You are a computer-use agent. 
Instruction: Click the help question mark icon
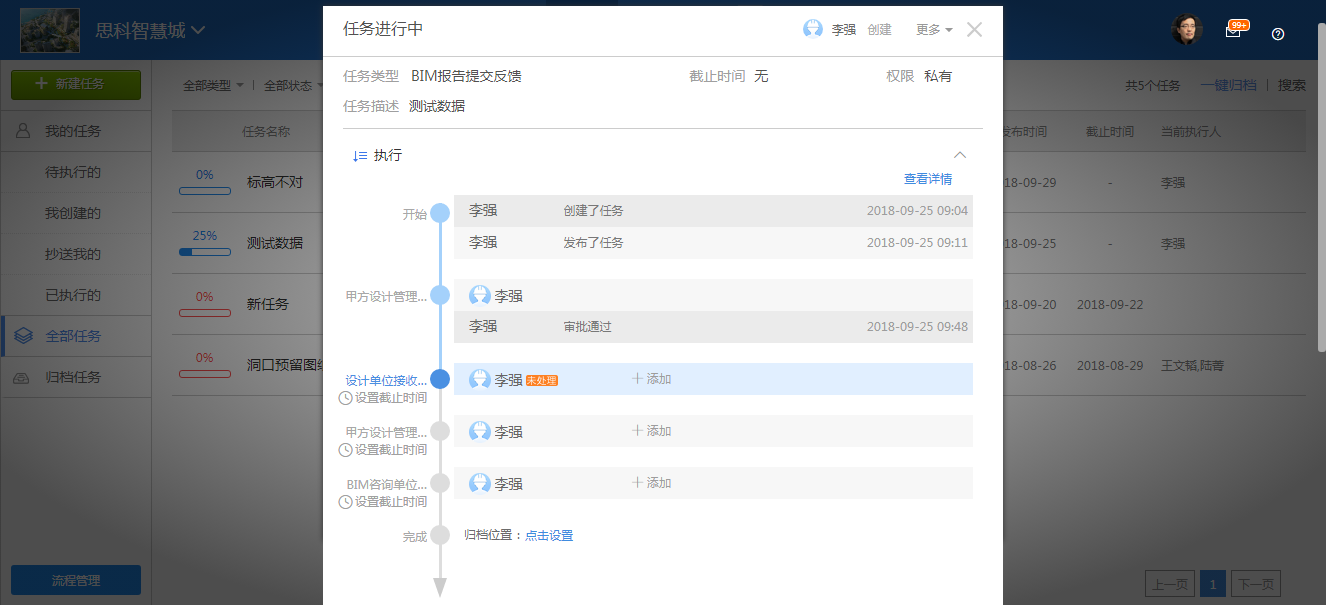(x=1277, y=35)
